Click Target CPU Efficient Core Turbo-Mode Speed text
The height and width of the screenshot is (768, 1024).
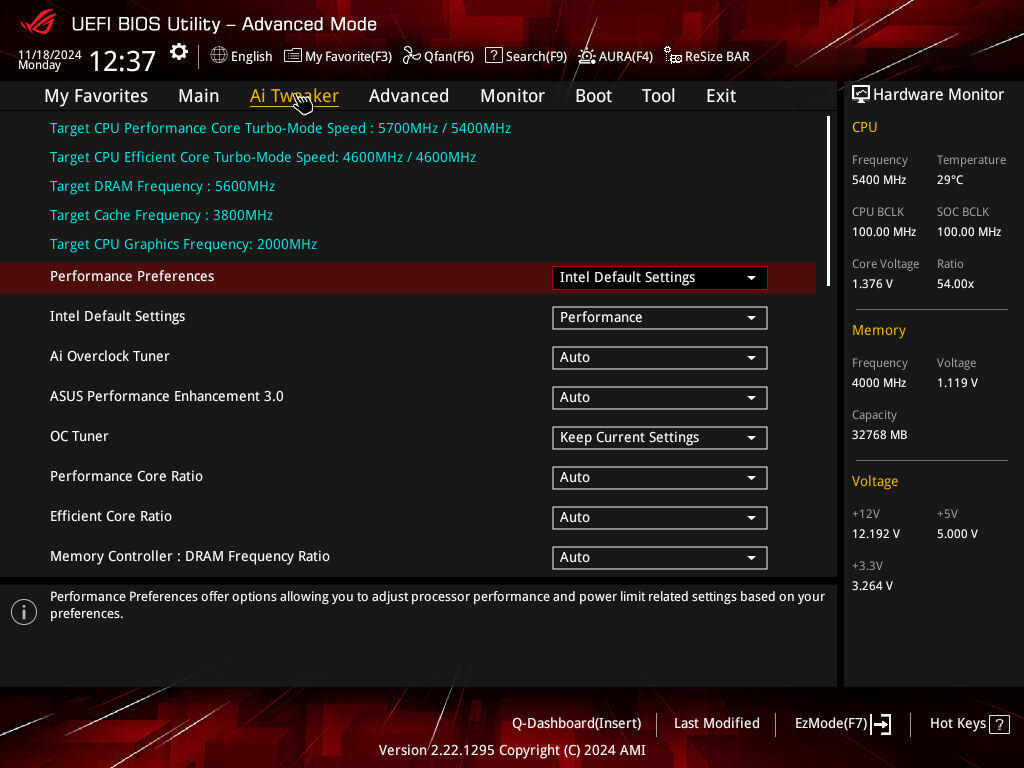pyautogui.click(x=263, y=157)
